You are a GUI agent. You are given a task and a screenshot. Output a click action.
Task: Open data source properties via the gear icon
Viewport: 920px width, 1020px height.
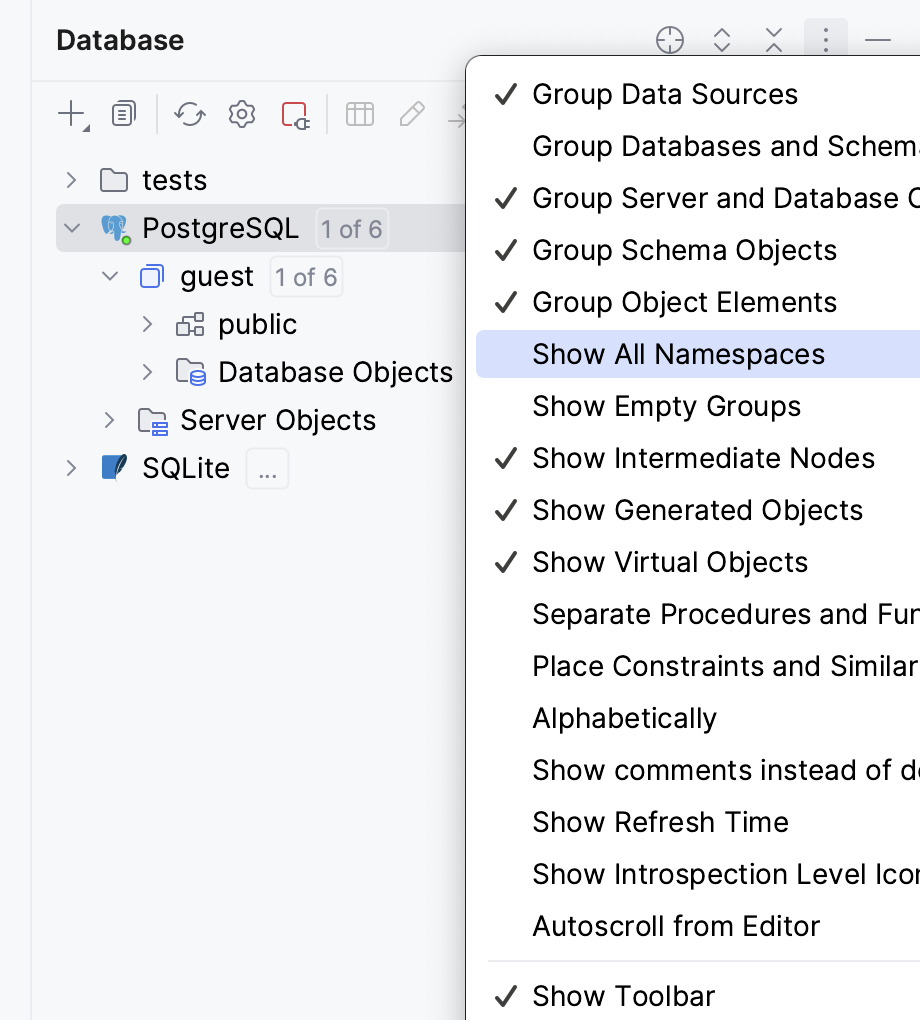(x=241, y=113)
